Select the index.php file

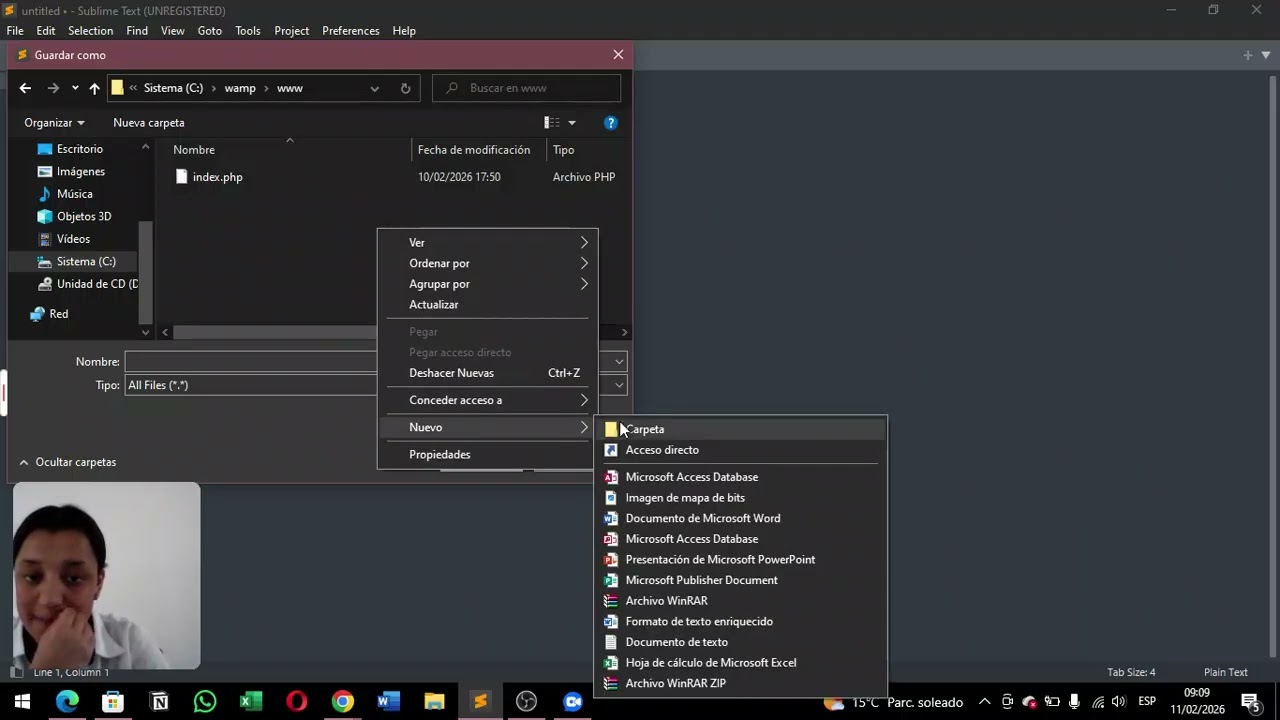tap(217, 177)
